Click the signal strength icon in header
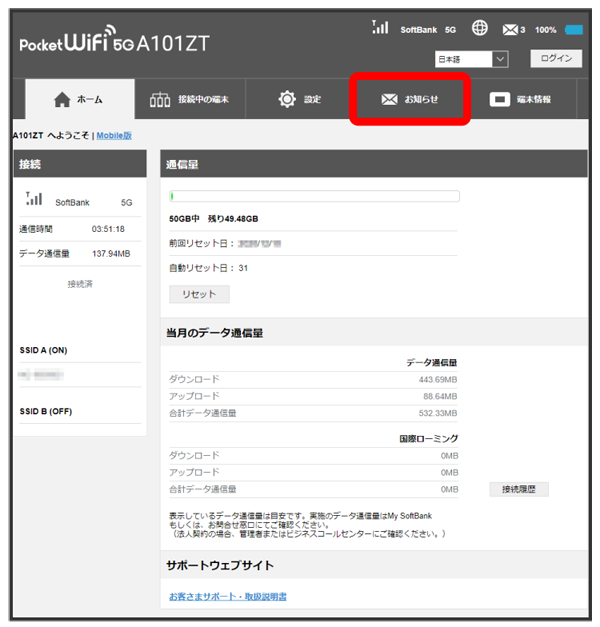The height and width of the screenshot is (627, 600). tap(380, 28)
